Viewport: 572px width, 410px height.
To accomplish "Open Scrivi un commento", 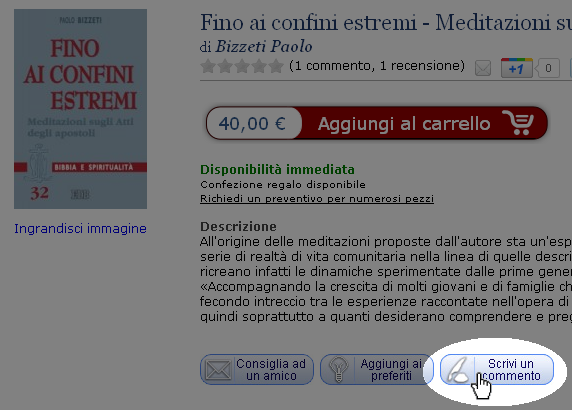I will click(497, 370).
